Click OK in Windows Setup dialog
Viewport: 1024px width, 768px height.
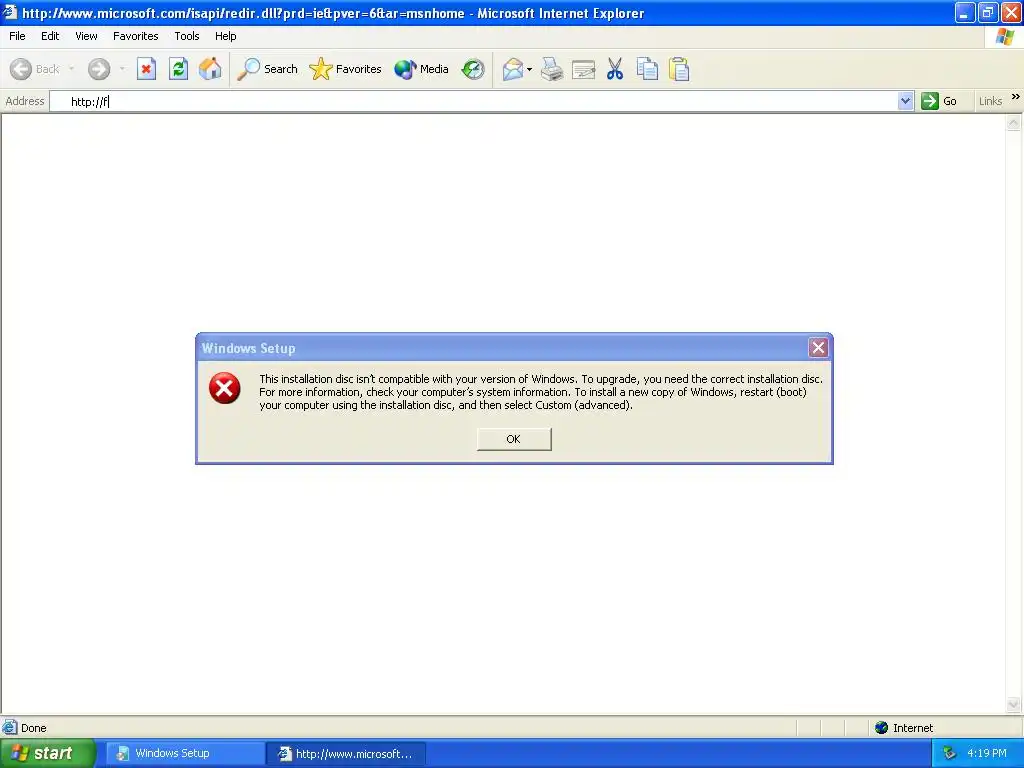tap(514, 439)
